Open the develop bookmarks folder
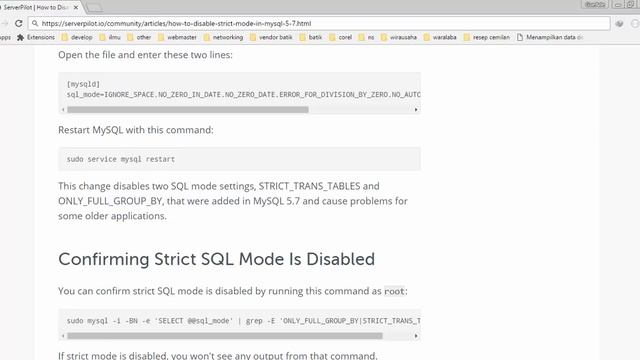The height and width of the screenshot is (360, 640). pyautogui.click(x=77, y=37)
